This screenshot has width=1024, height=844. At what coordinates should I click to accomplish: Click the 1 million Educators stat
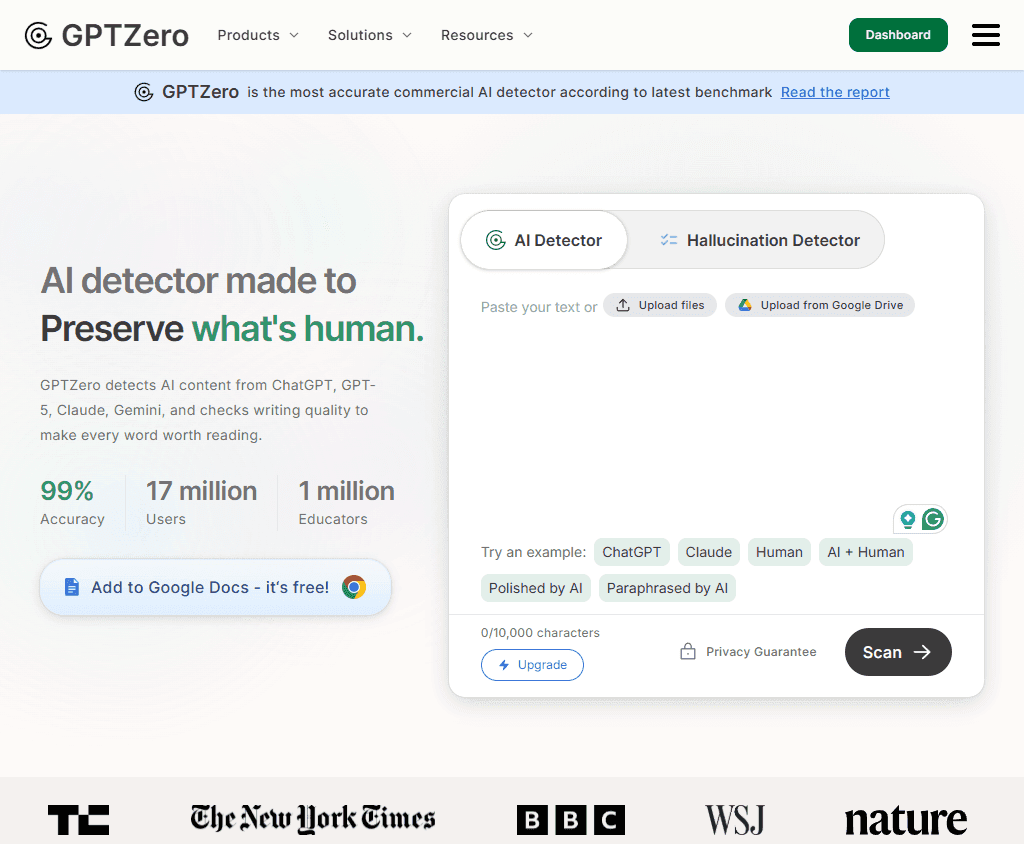coord(346,502)
